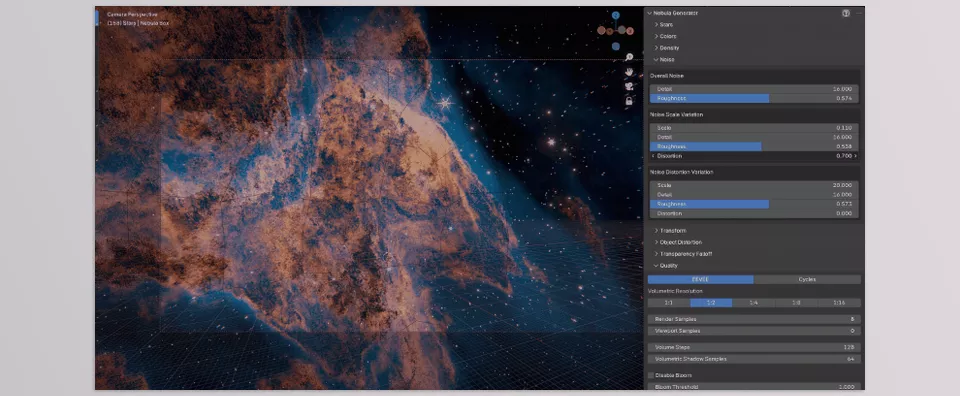The width and height of the screenshot is (960, 396).
Task: Expand the Colors section
Action: click(x=656, y=36)
